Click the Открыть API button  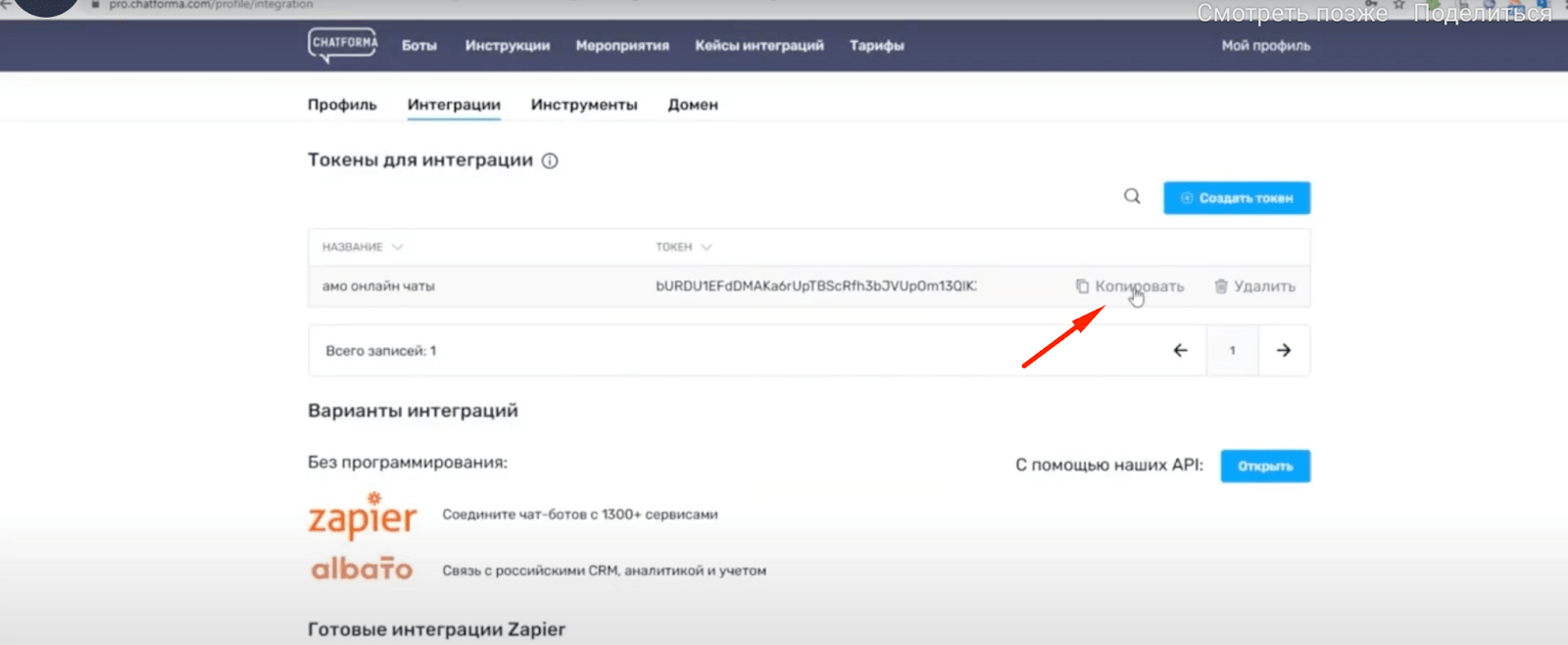coord(1265,466)
